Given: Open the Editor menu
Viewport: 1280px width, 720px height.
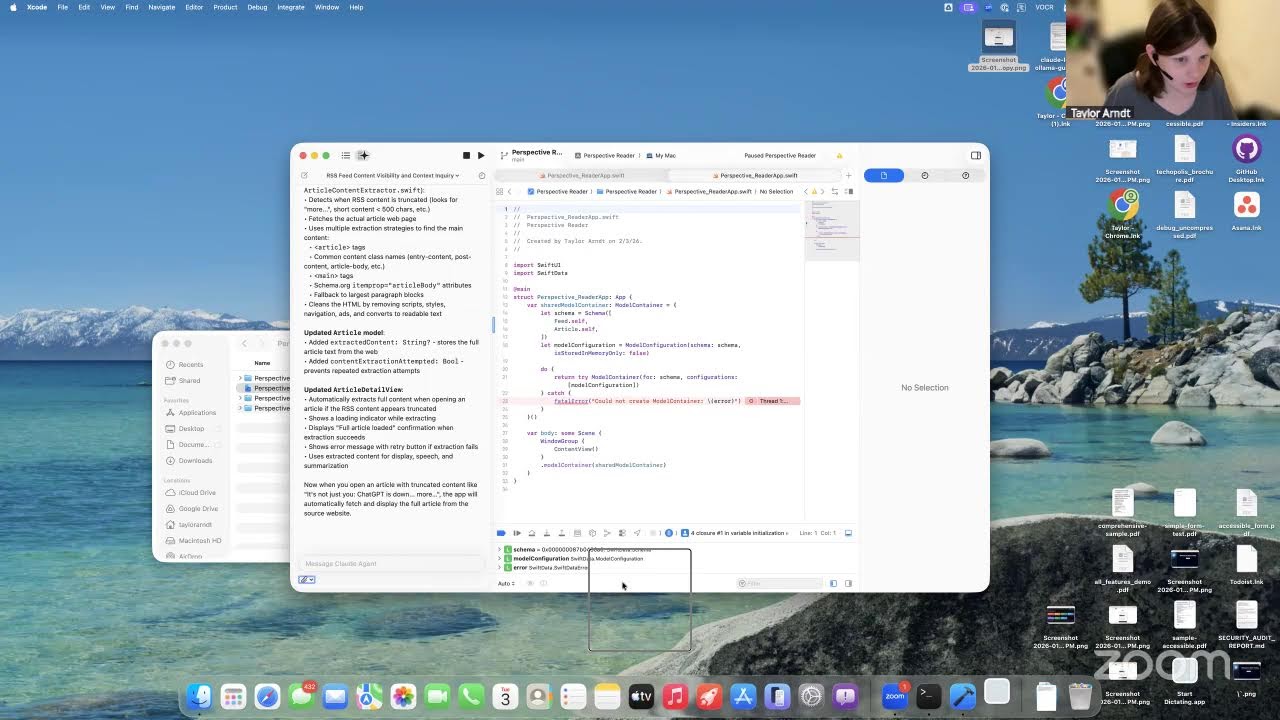Looking at the screenshot, I should [194, 7].
